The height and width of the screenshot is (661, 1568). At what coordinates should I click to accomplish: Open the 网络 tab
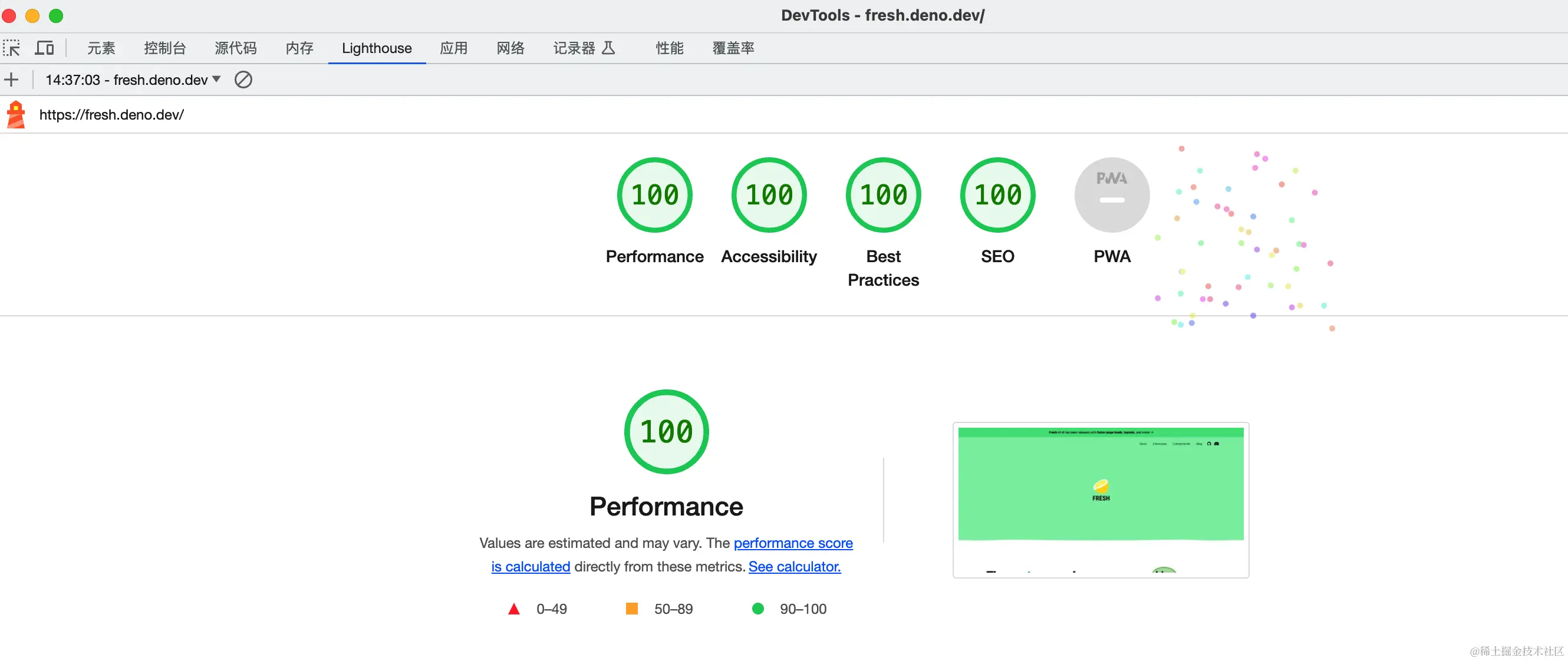pyautogui.click(x=510, y=48)
